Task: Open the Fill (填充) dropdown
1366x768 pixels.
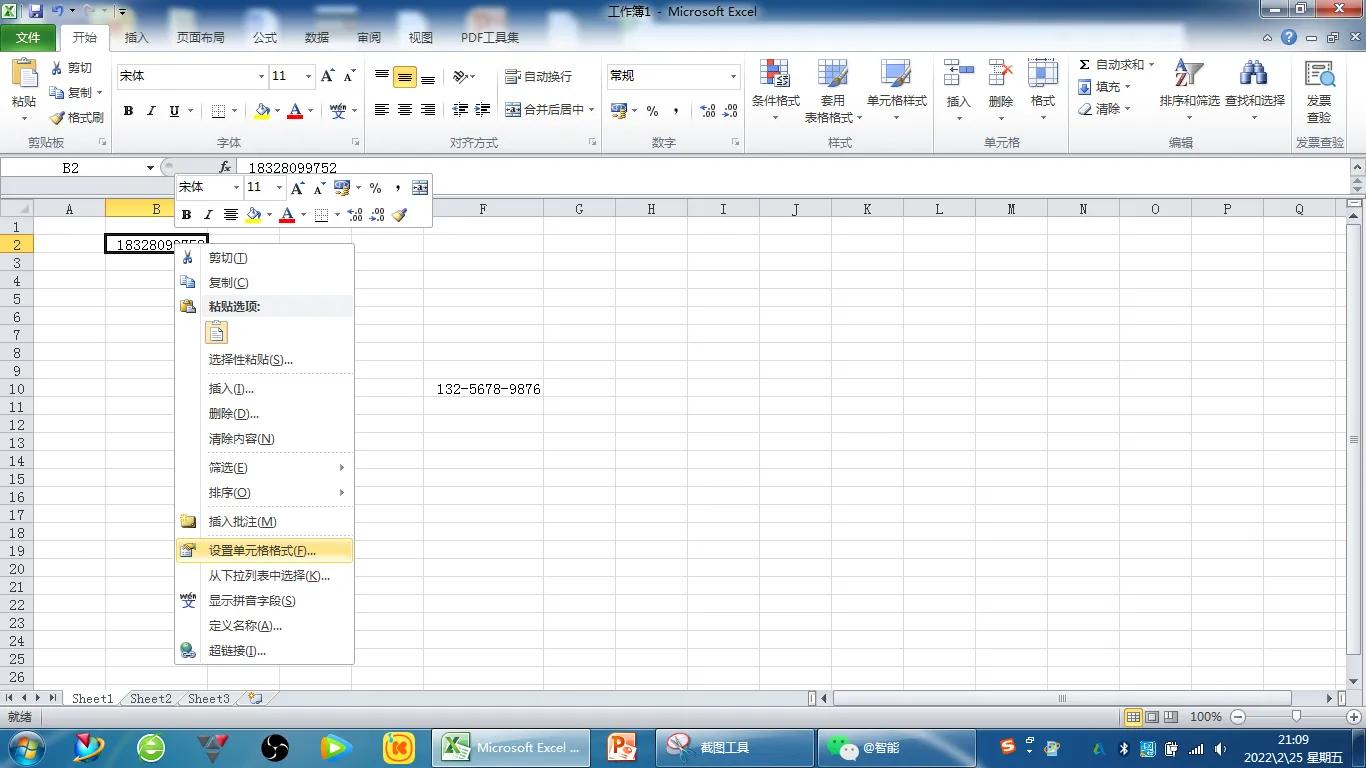Action: [1104, 87]
